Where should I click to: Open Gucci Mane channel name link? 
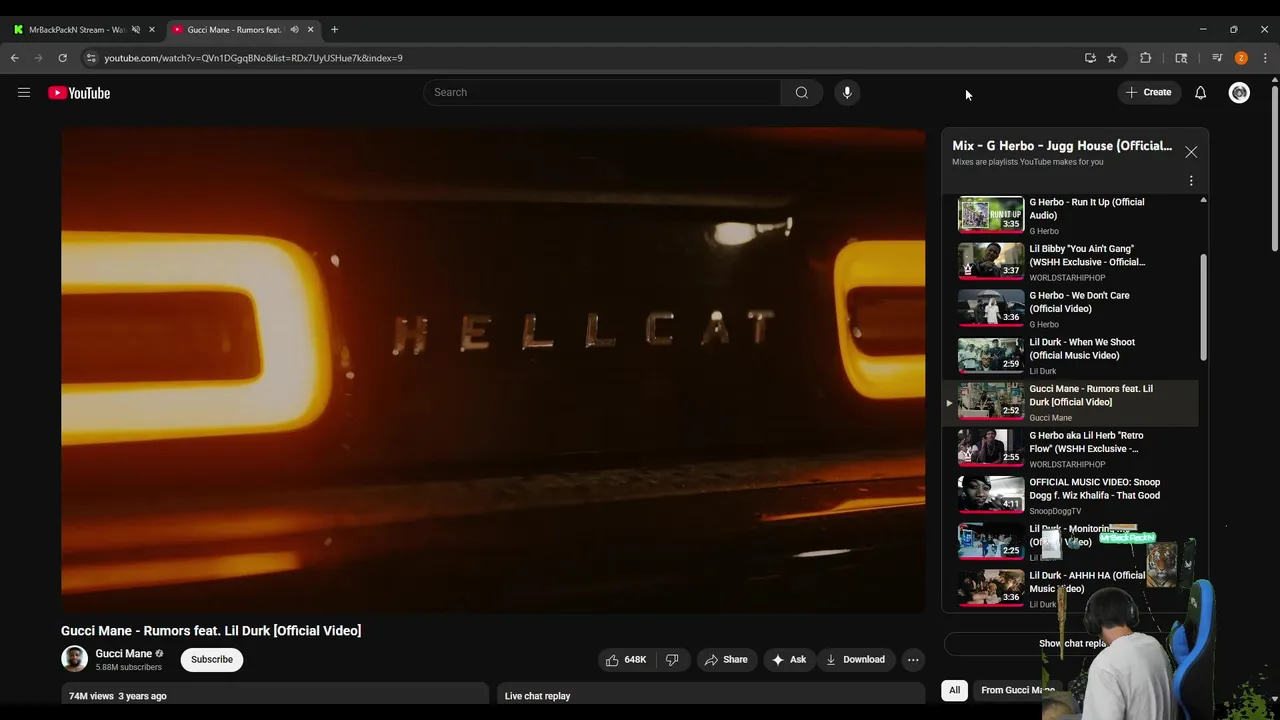point(124,654)
